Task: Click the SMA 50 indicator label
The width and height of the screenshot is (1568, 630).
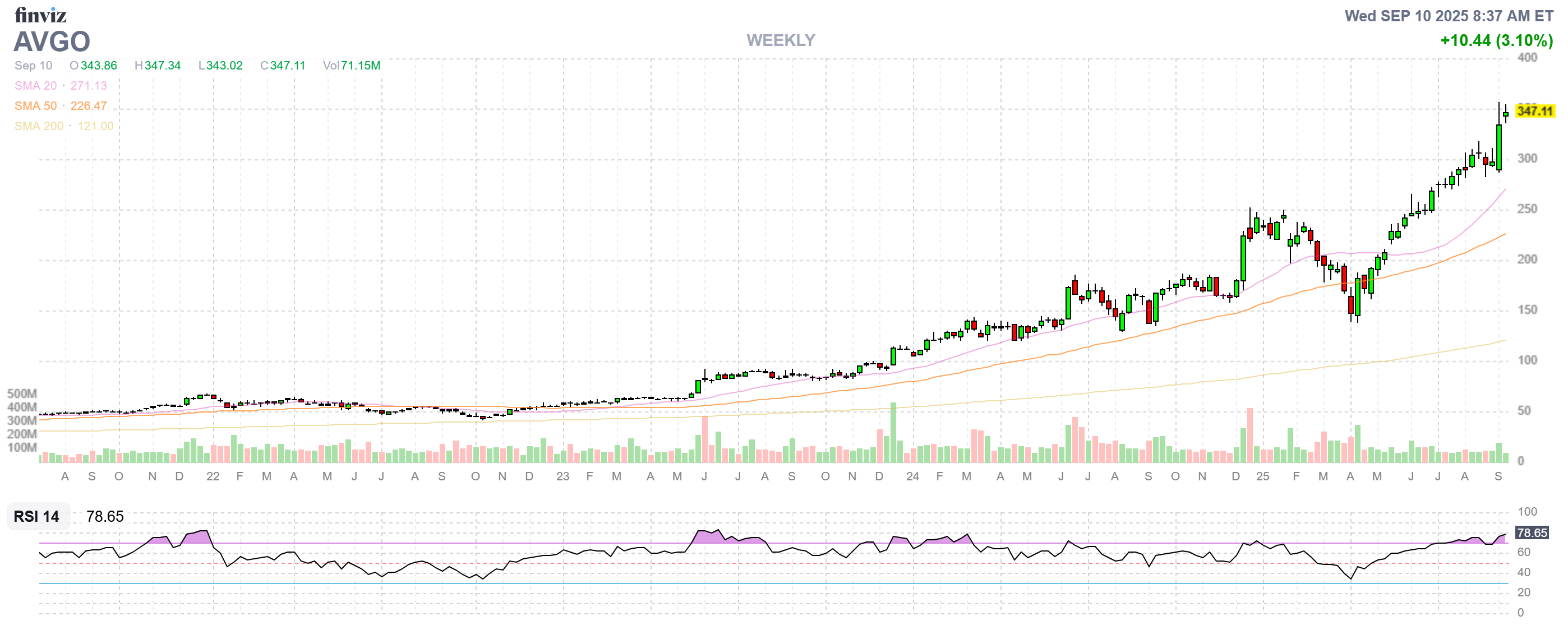Action: (x=35, y=106)
